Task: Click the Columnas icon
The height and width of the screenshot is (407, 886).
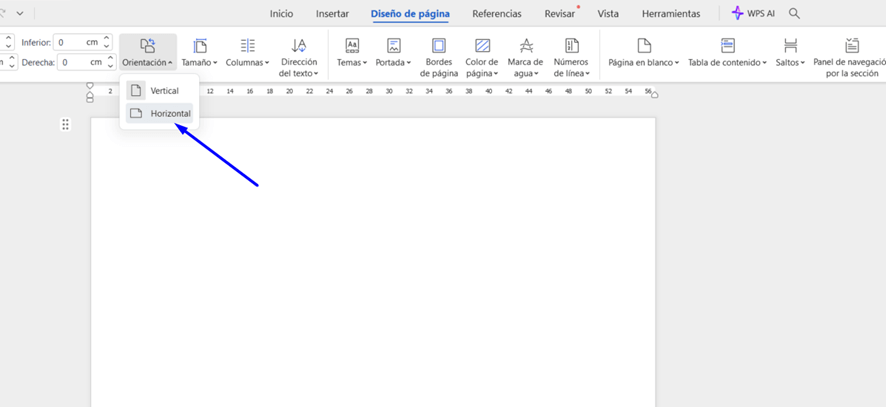Action: point(247,46)
